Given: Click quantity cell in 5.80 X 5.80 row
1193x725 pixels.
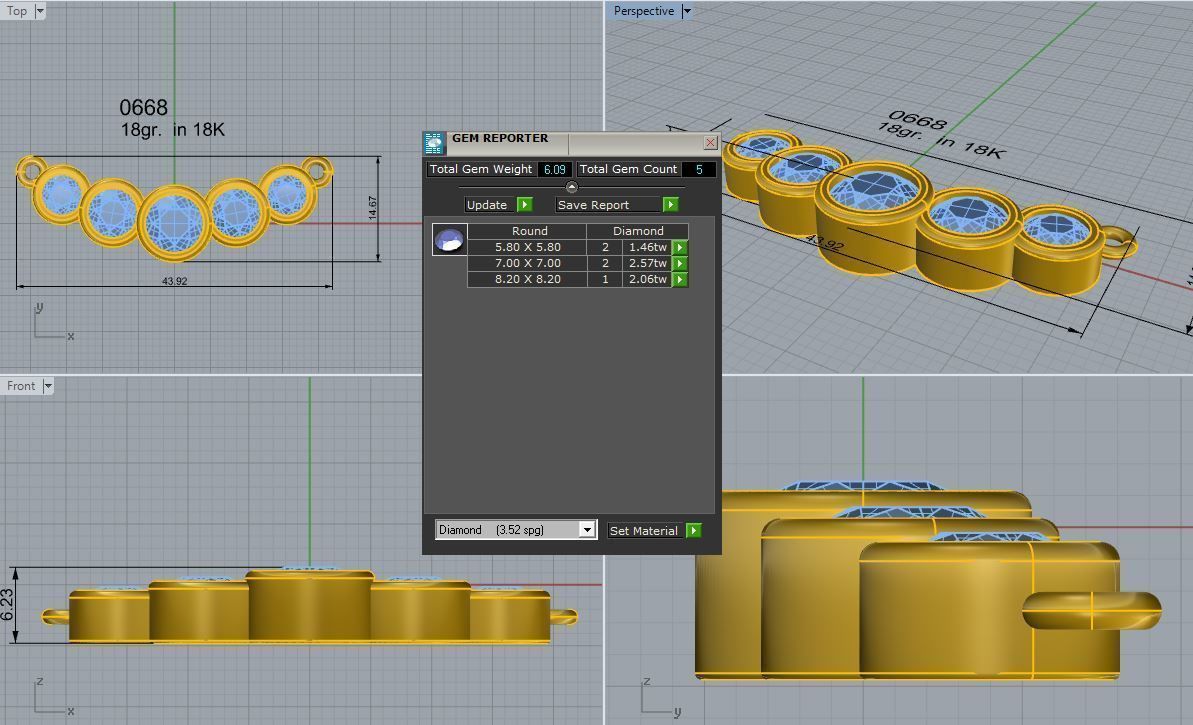Looking at the screenshot, I should 605,247.
